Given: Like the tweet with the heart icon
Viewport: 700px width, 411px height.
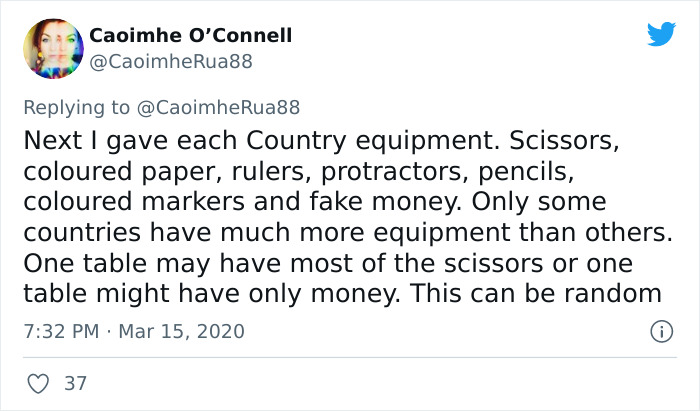Looking at the screenshot, I should coord(38,384).
